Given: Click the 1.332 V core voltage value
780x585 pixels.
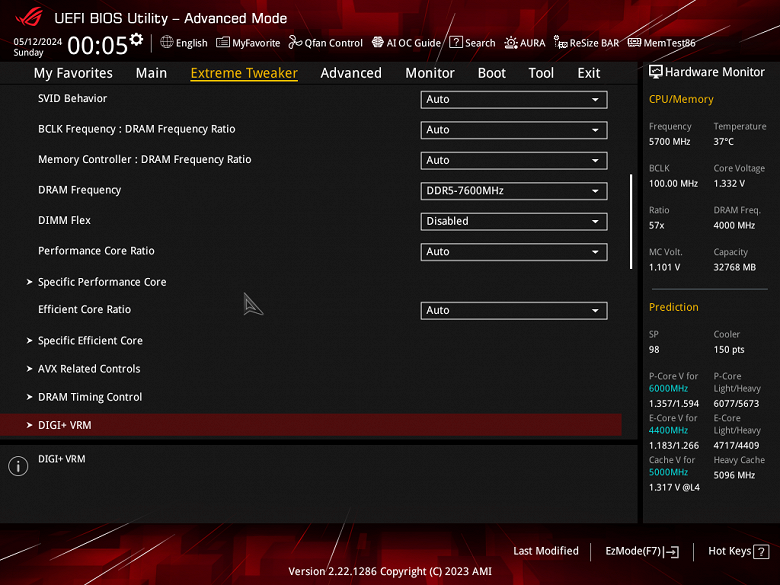Looking at the screenshot, I should click(x=729, y=184).
